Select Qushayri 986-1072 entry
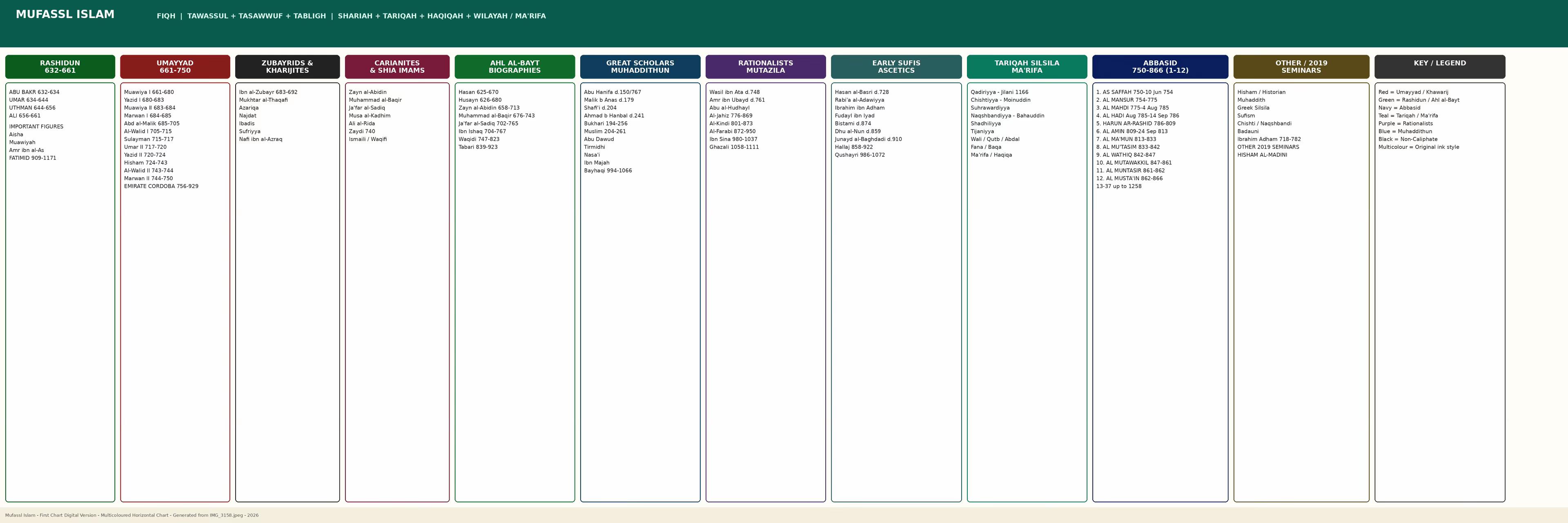1568x523 pixels. 860,155
